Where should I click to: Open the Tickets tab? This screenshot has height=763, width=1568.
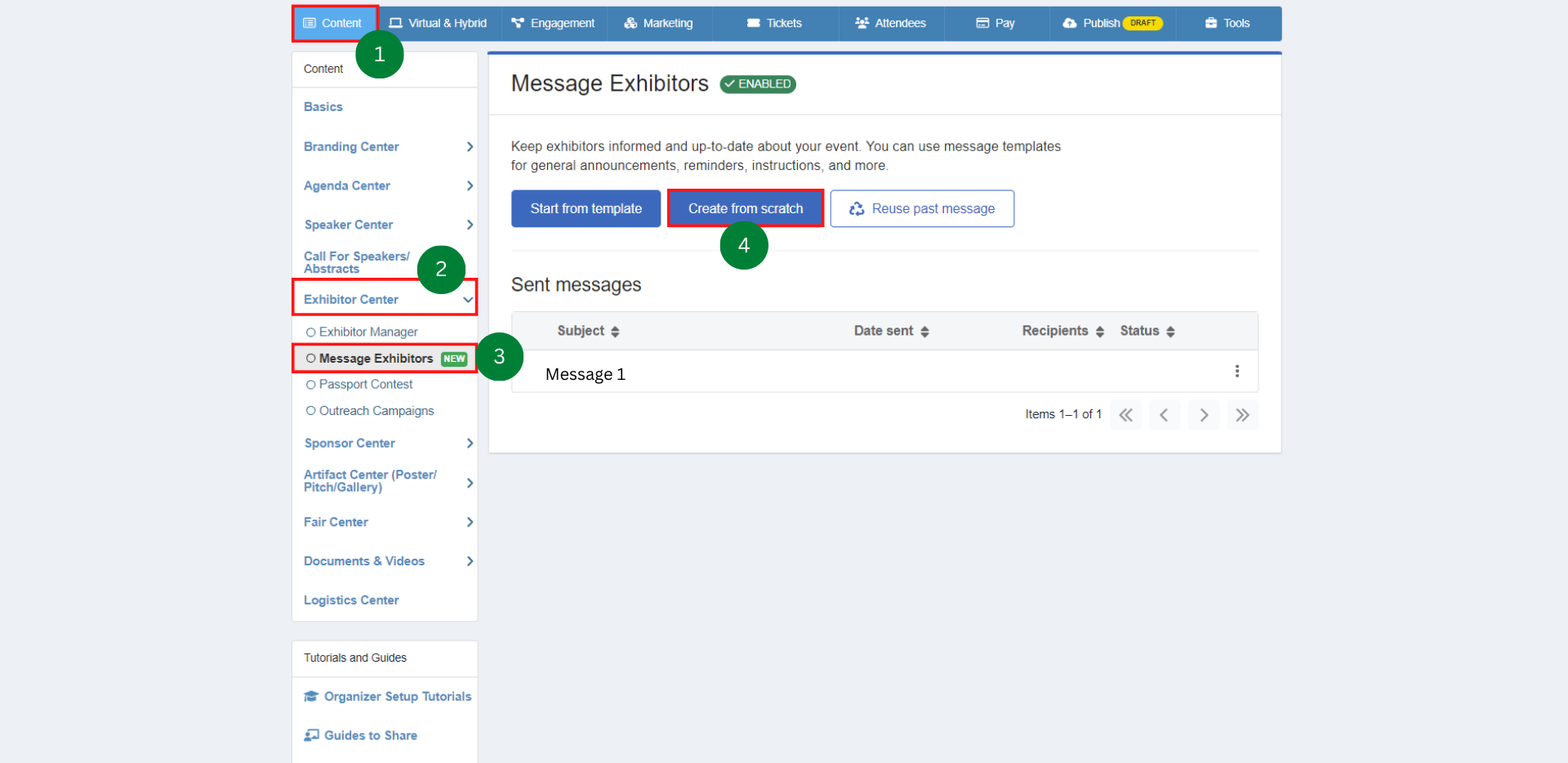click(x=774, y=23)
